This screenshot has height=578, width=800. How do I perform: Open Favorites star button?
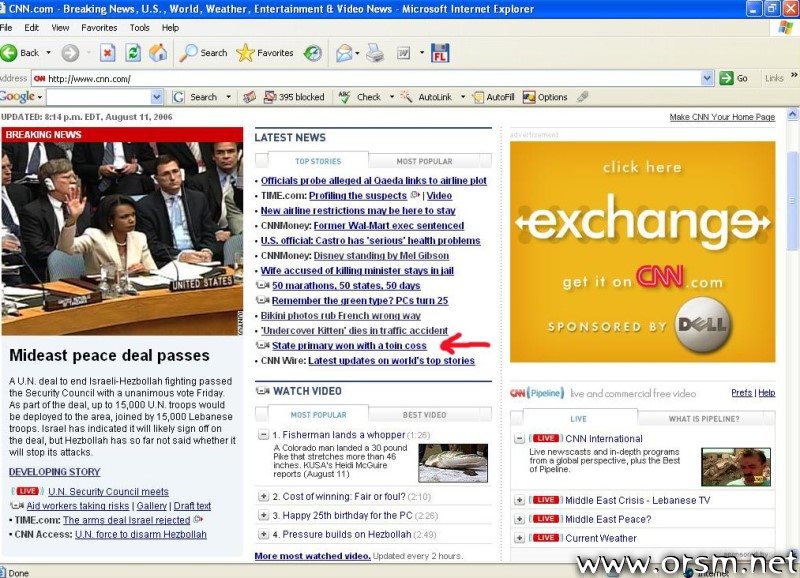pos(265,53)
